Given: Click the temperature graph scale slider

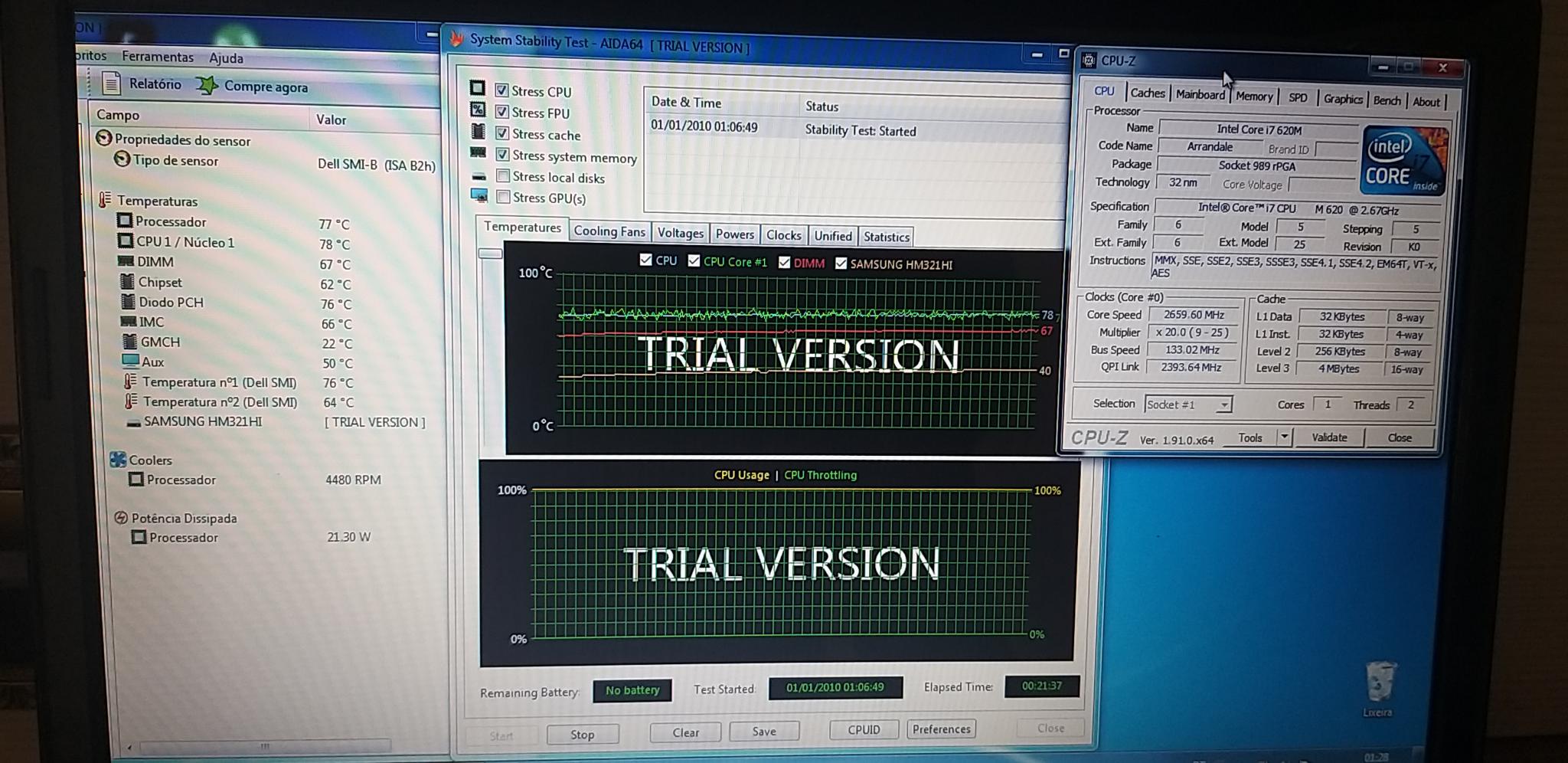Looking at the screenshot, I should 490,253.
